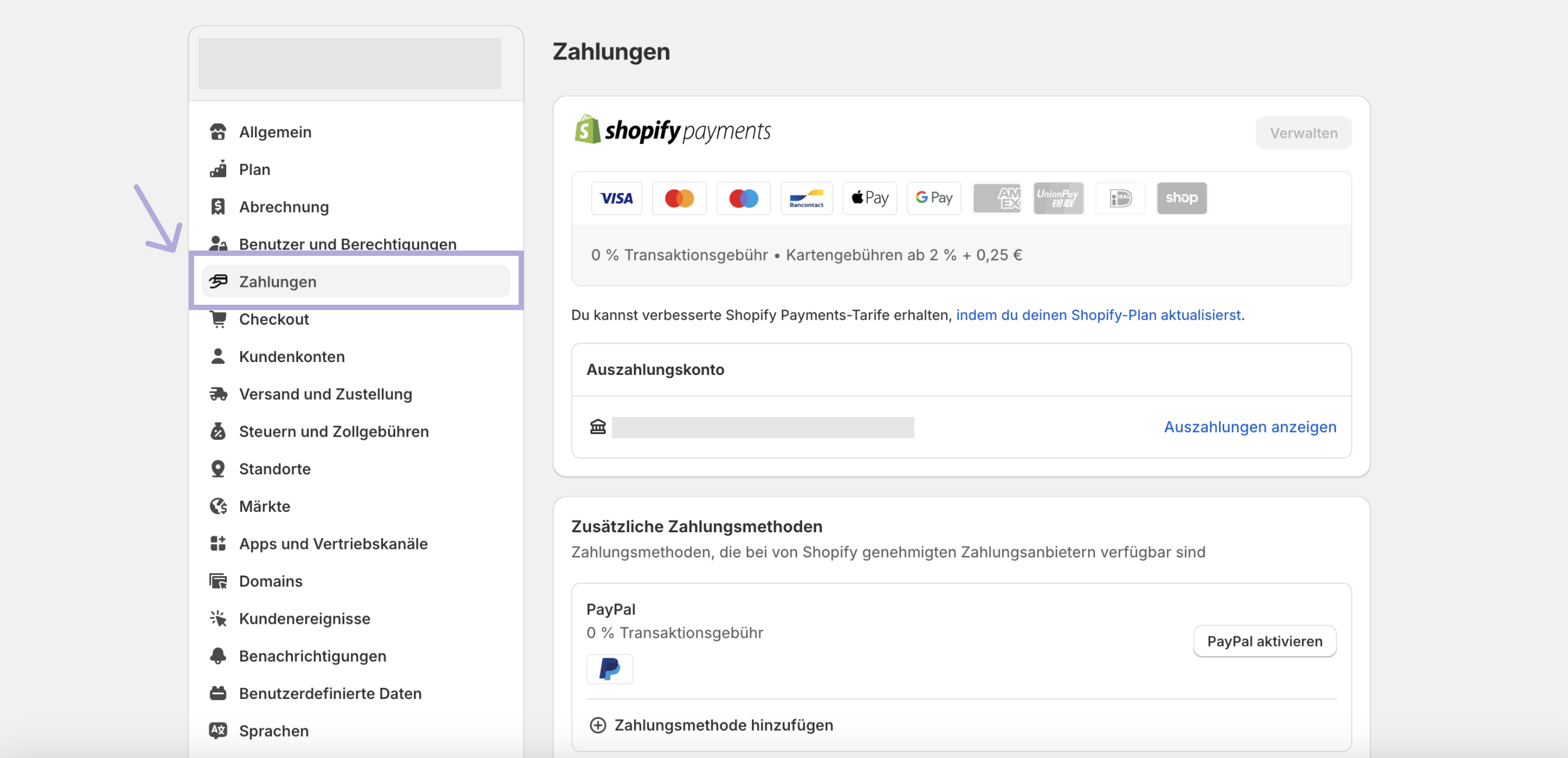Click the Zahlungen payment icon
The height and width of the screenshot is (758, 1568).
[218, 281]
